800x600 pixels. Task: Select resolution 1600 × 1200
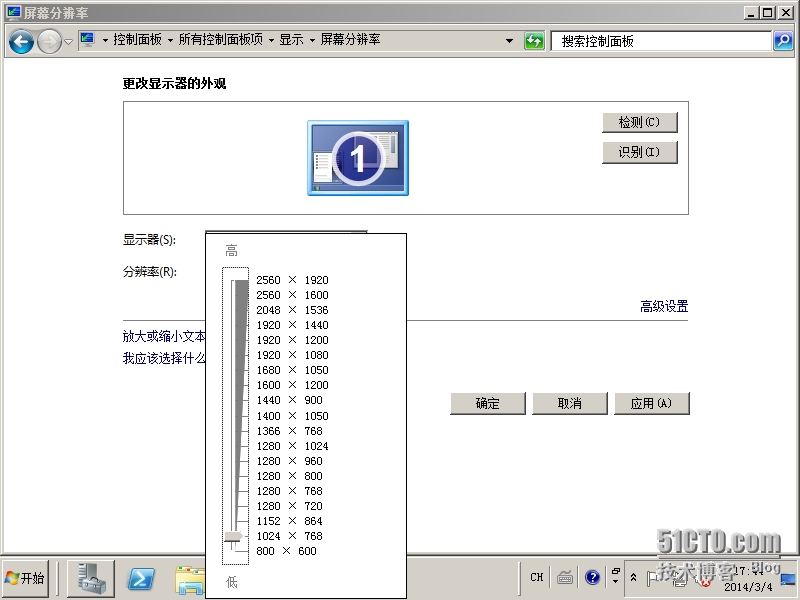(x=292, y=385)
